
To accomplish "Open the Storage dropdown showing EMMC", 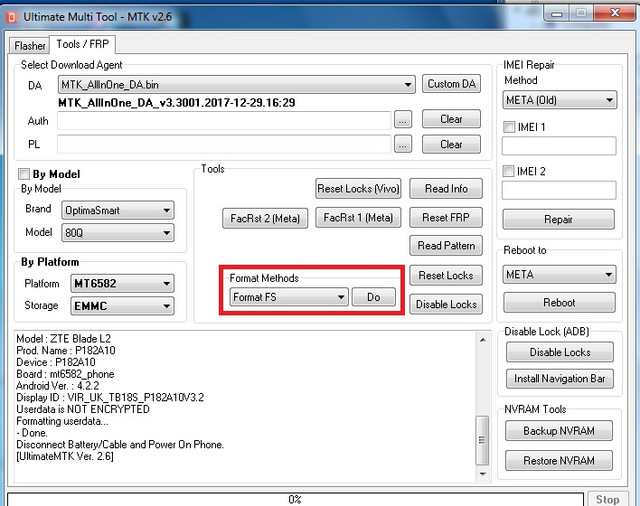I will pyautogui.click(x=122, y=306).
